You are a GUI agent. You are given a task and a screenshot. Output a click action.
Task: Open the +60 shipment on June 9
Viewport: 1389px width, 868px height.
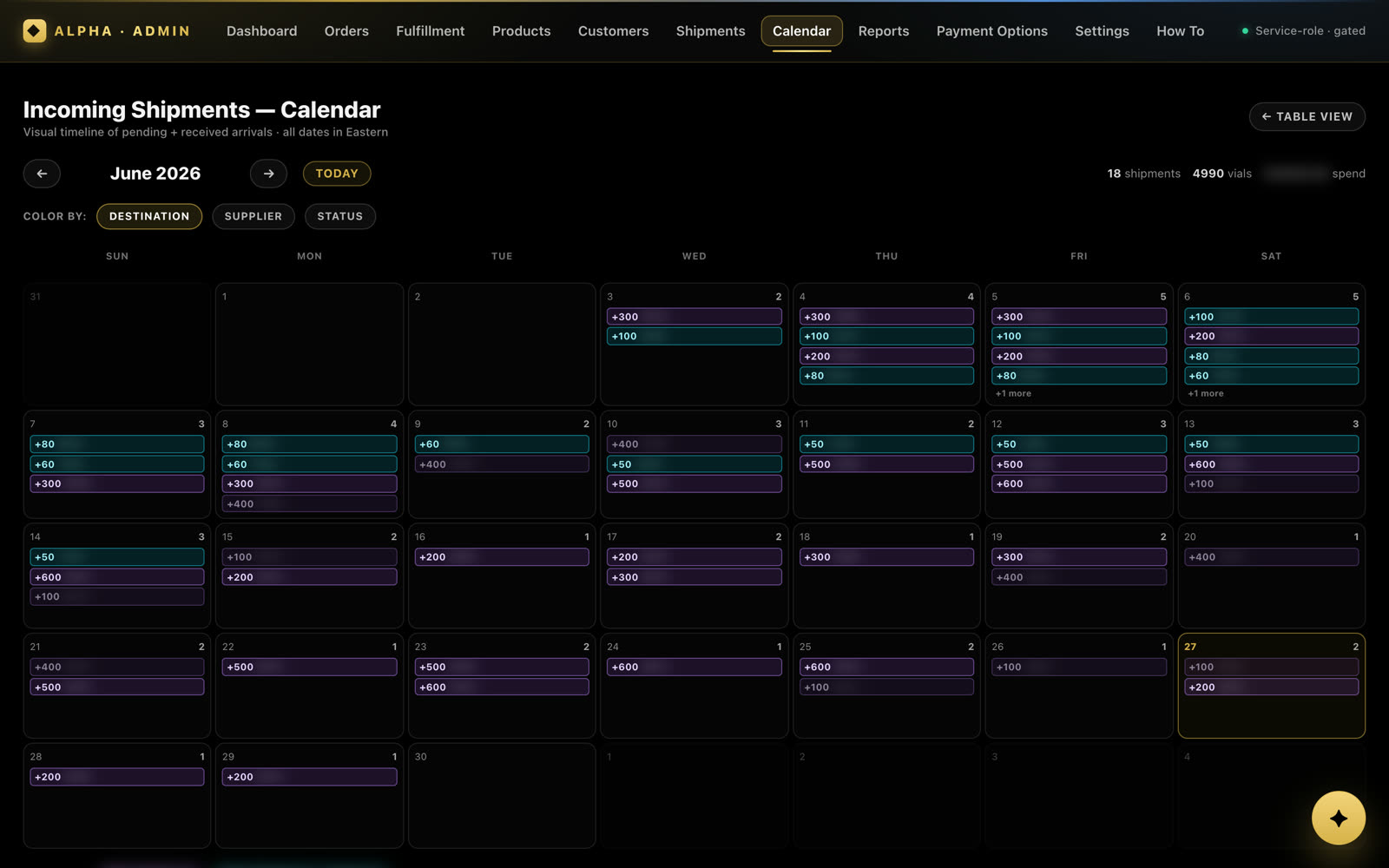tap(502, 444)
